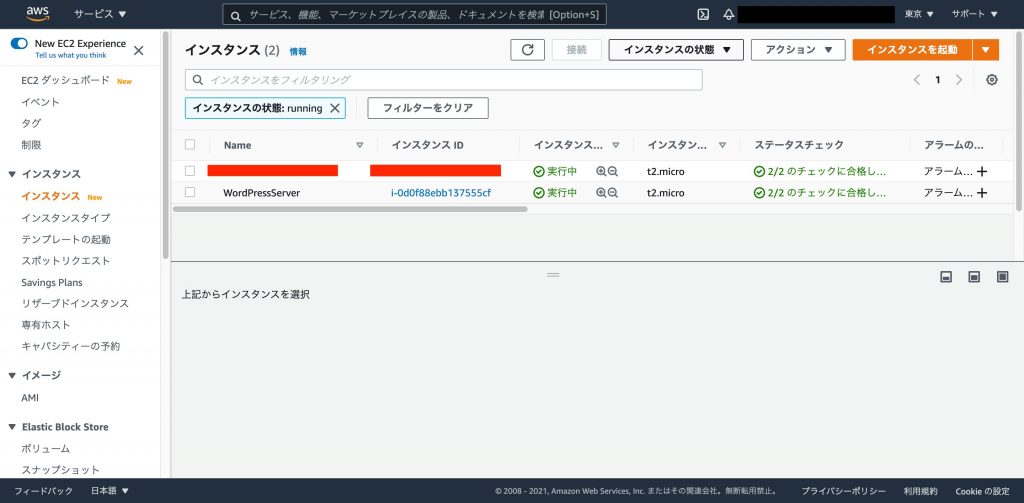1024x503 pixels.
Task: Collapse the イメージ sidebar section
Action: coord(12,376)
